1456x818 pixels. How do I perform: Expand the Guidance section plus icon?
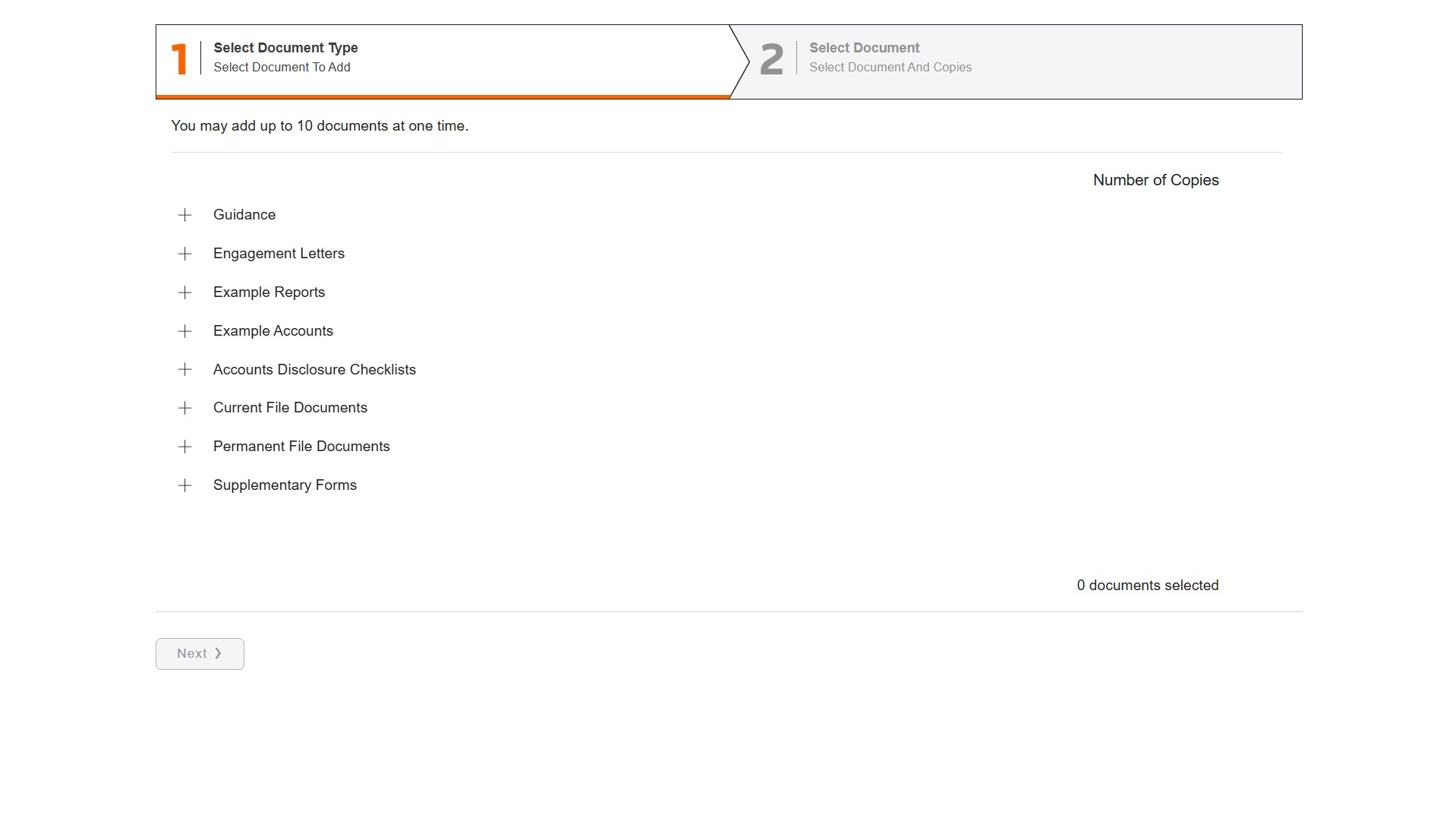pyautogui.click(x=184, y=215)
